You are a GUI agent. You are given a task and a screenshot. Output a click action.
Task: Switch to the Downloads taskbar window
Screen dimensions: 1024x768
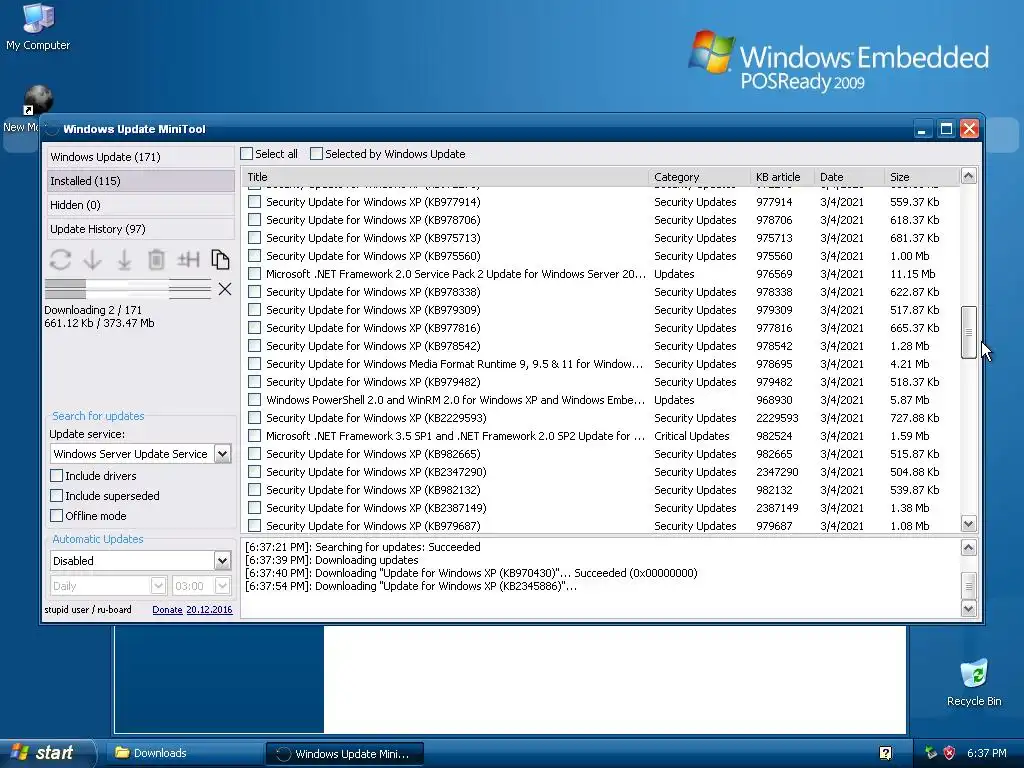pyautogui.click(x=184, y=753)
